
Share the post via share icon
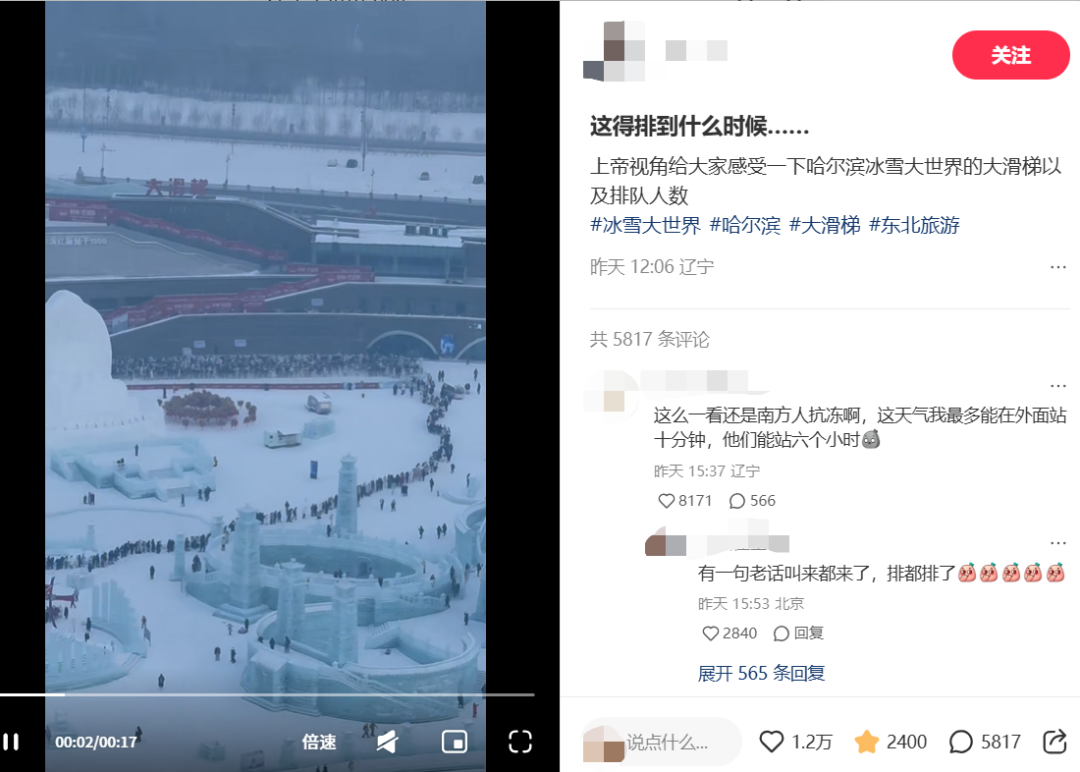(x=1055, y=742)
